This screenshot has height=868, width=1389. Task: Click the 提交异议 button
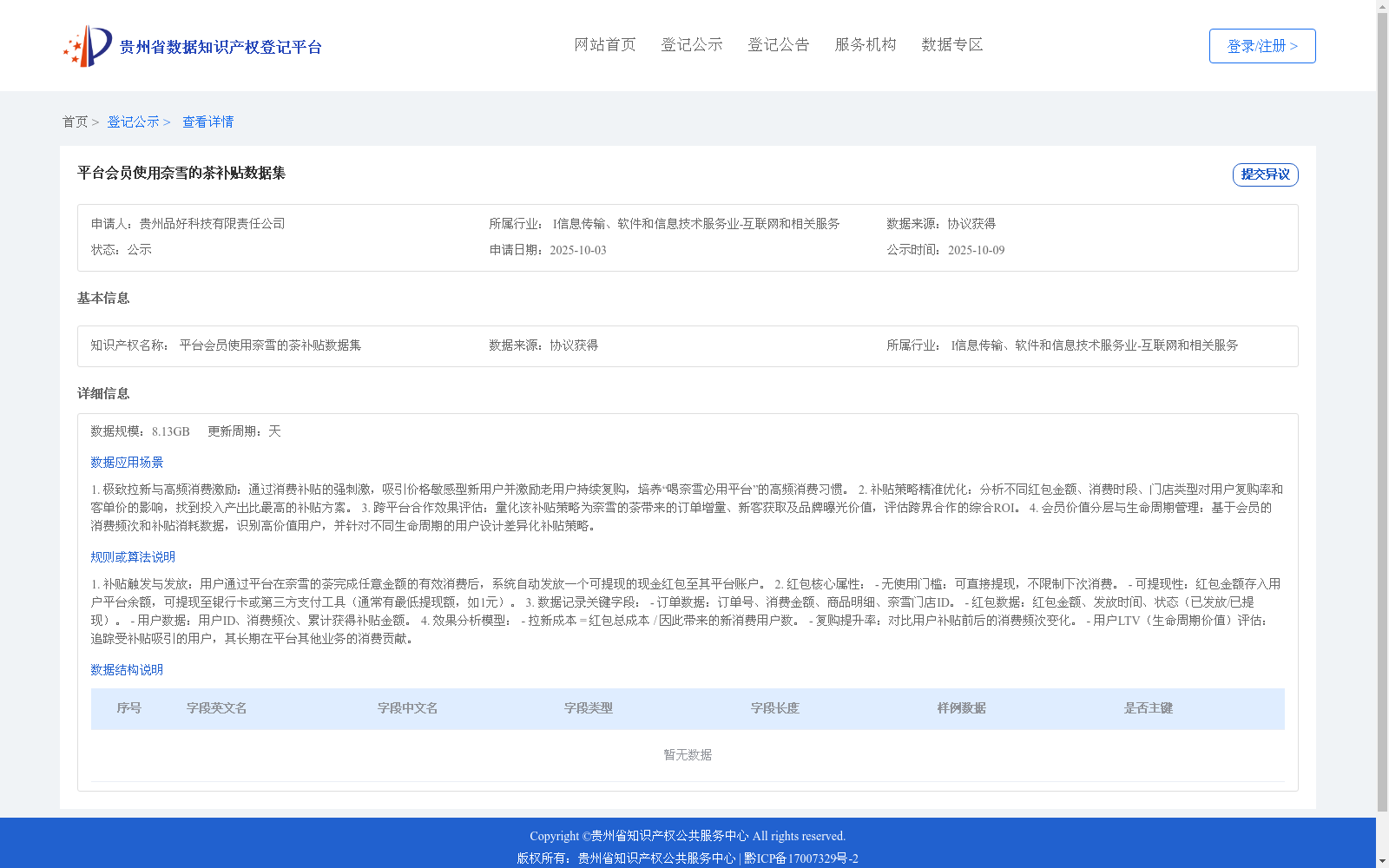click(x=1266, y=174)
